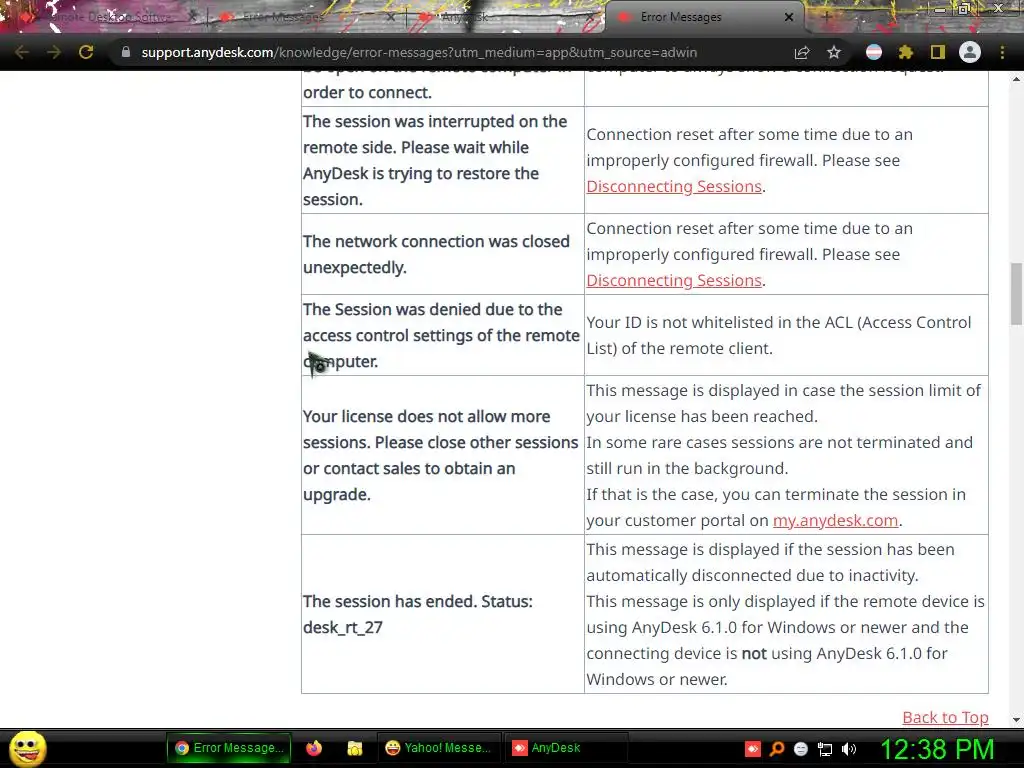Click the 12:38 PM clock
Screen dimensions: 1024x768
click(937, 749)
